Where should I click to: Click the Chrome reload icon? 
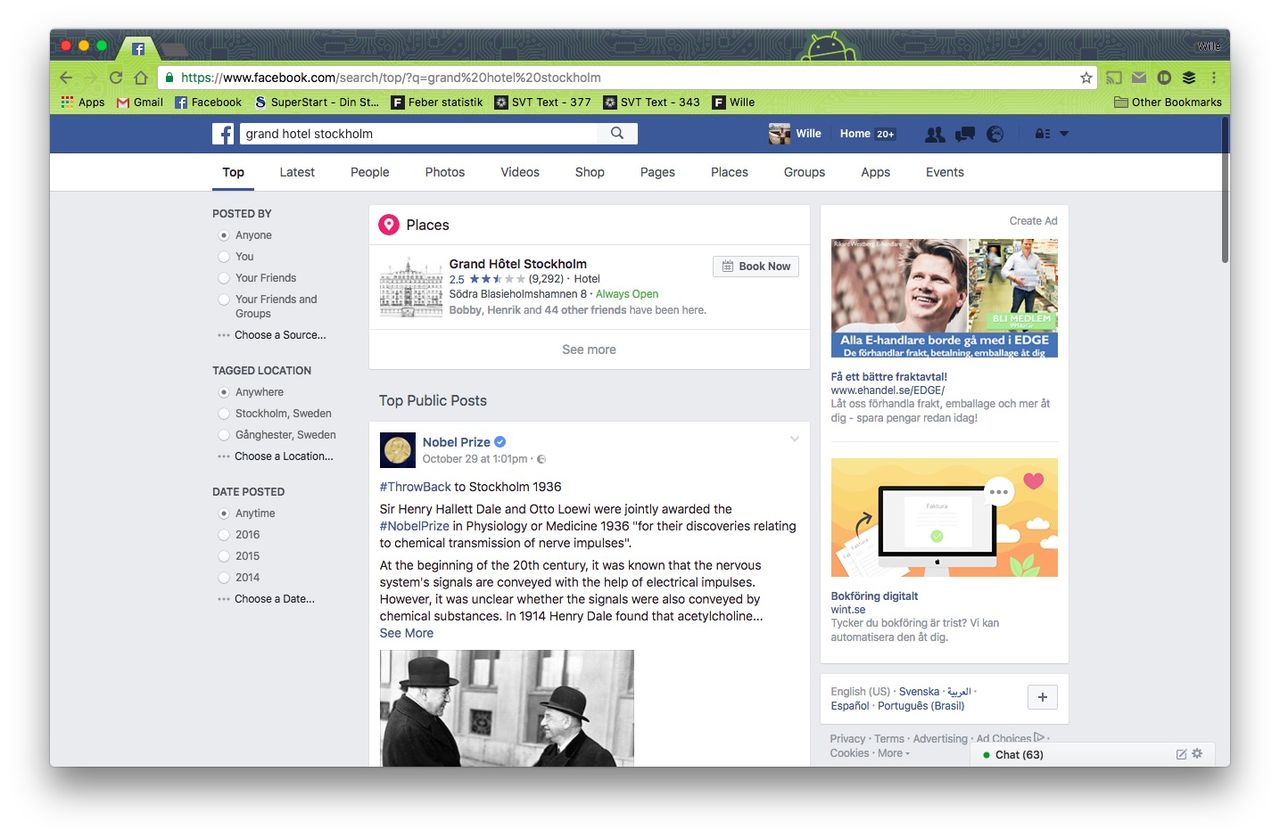coord(116,77)
